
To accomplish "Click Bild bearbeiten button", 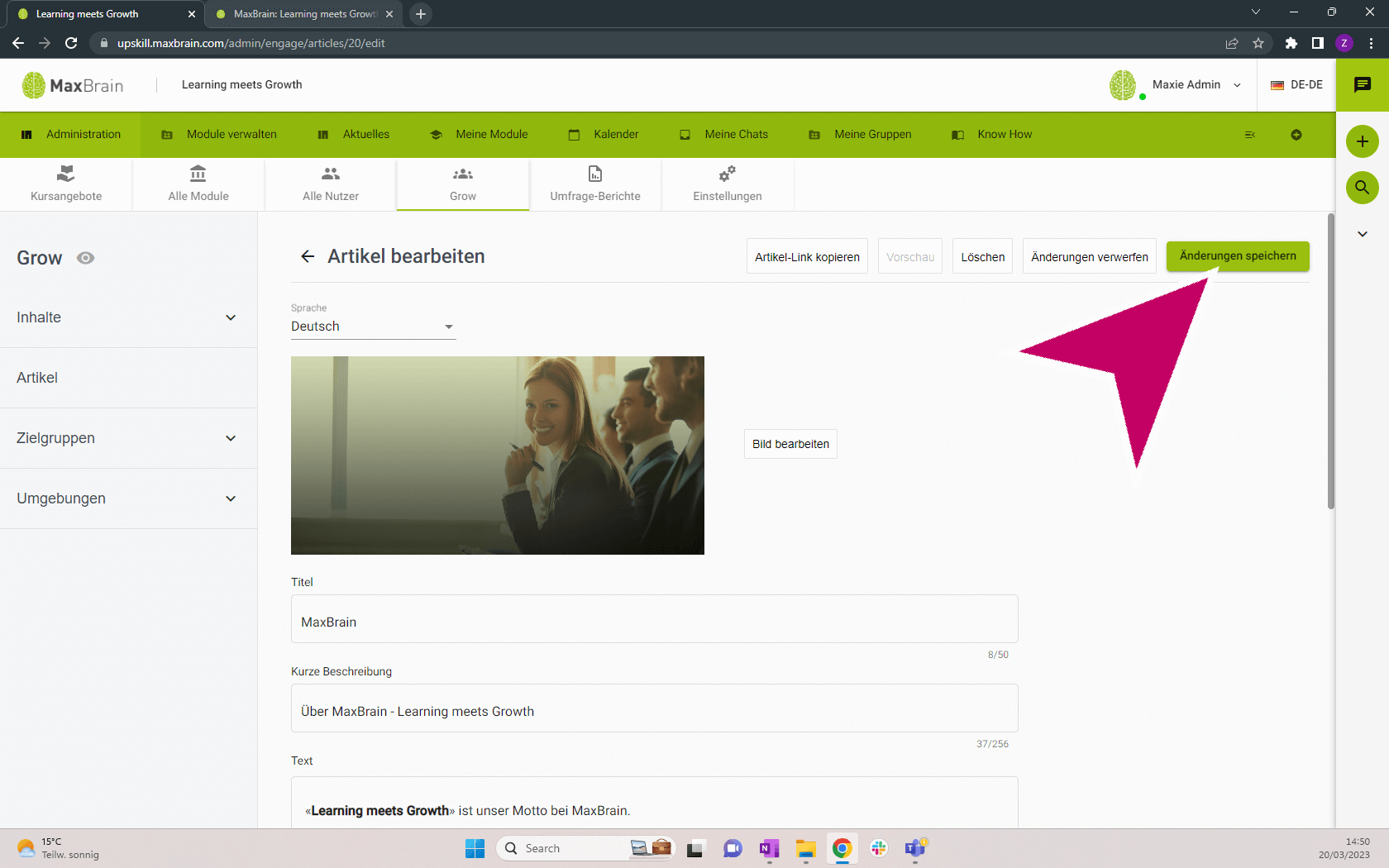I will pos(790,444).
